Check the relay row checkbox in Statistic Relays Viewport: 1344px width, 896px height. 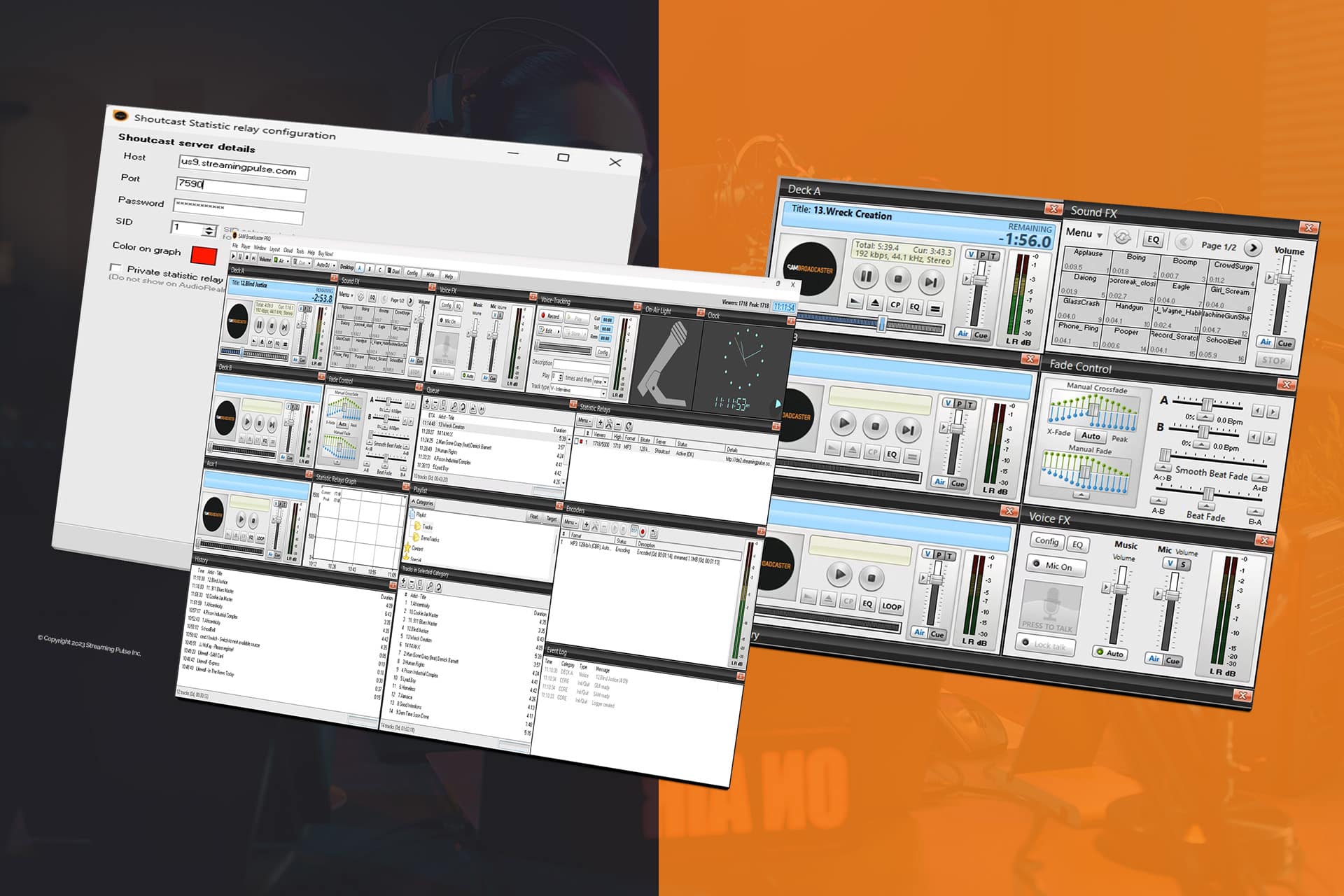coord(577,442)
